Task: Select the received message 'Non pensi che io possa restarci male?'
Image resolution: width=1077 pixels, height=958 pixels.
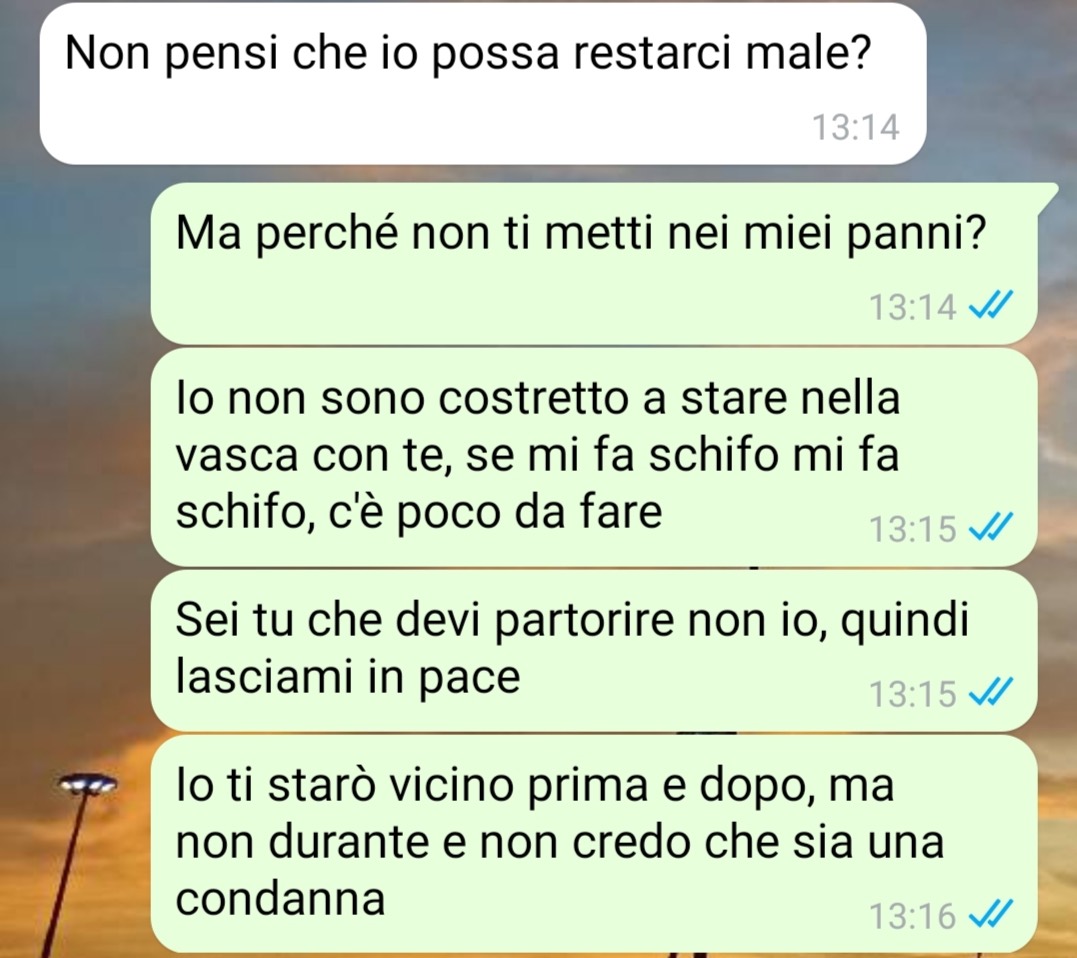Action: pos(483,83)
